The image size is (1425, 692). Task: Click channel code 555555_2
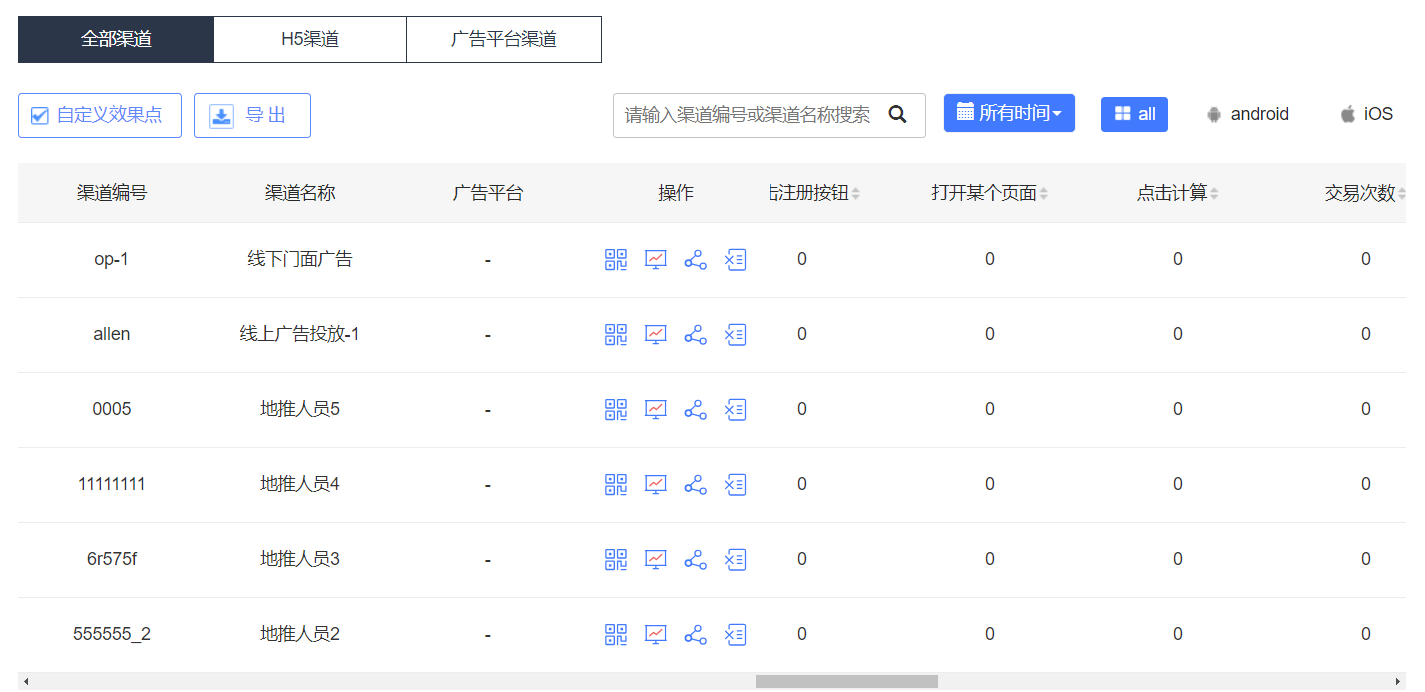click(112, 634)
